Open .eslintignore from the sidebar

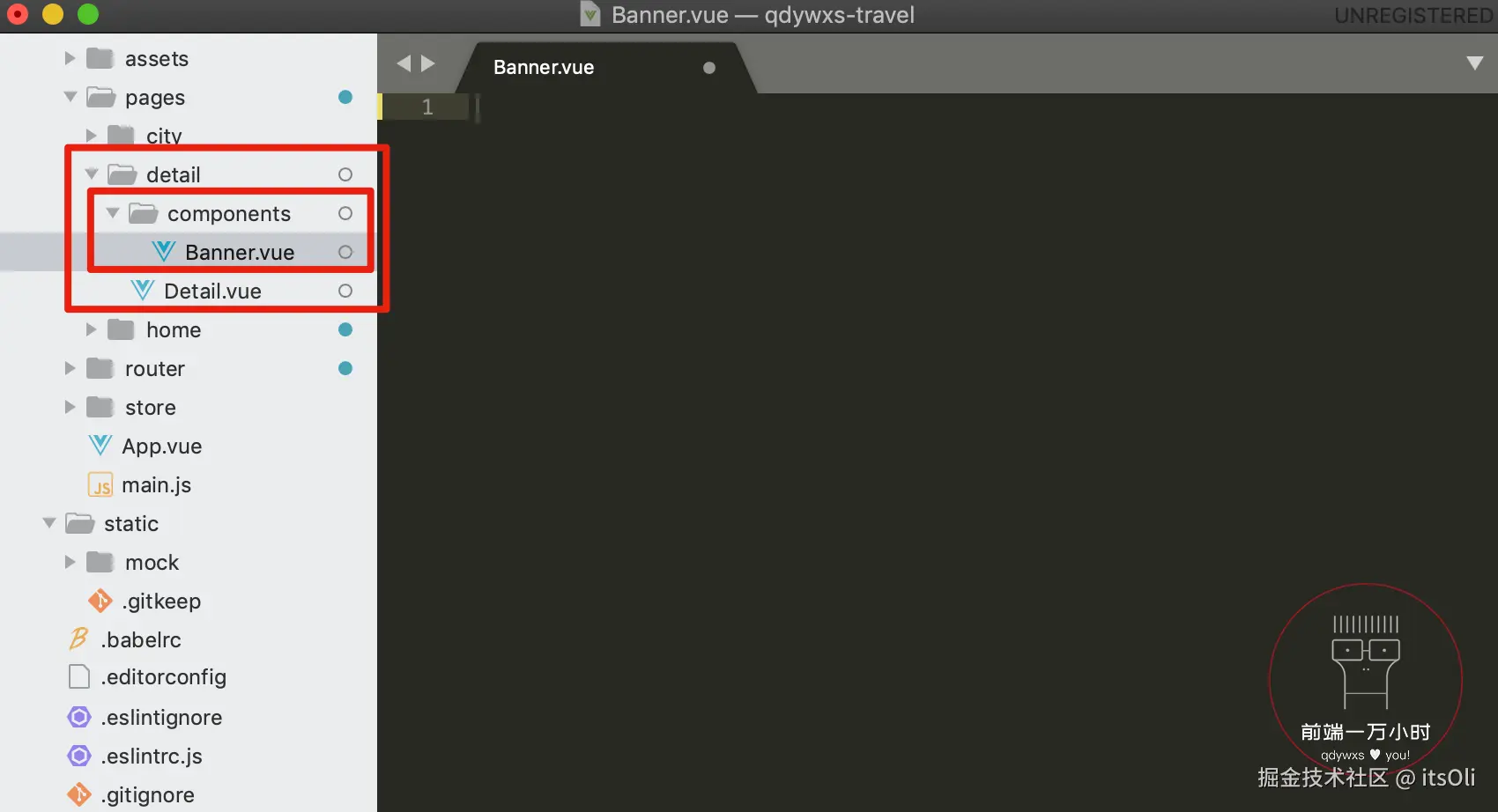point(161,718)
